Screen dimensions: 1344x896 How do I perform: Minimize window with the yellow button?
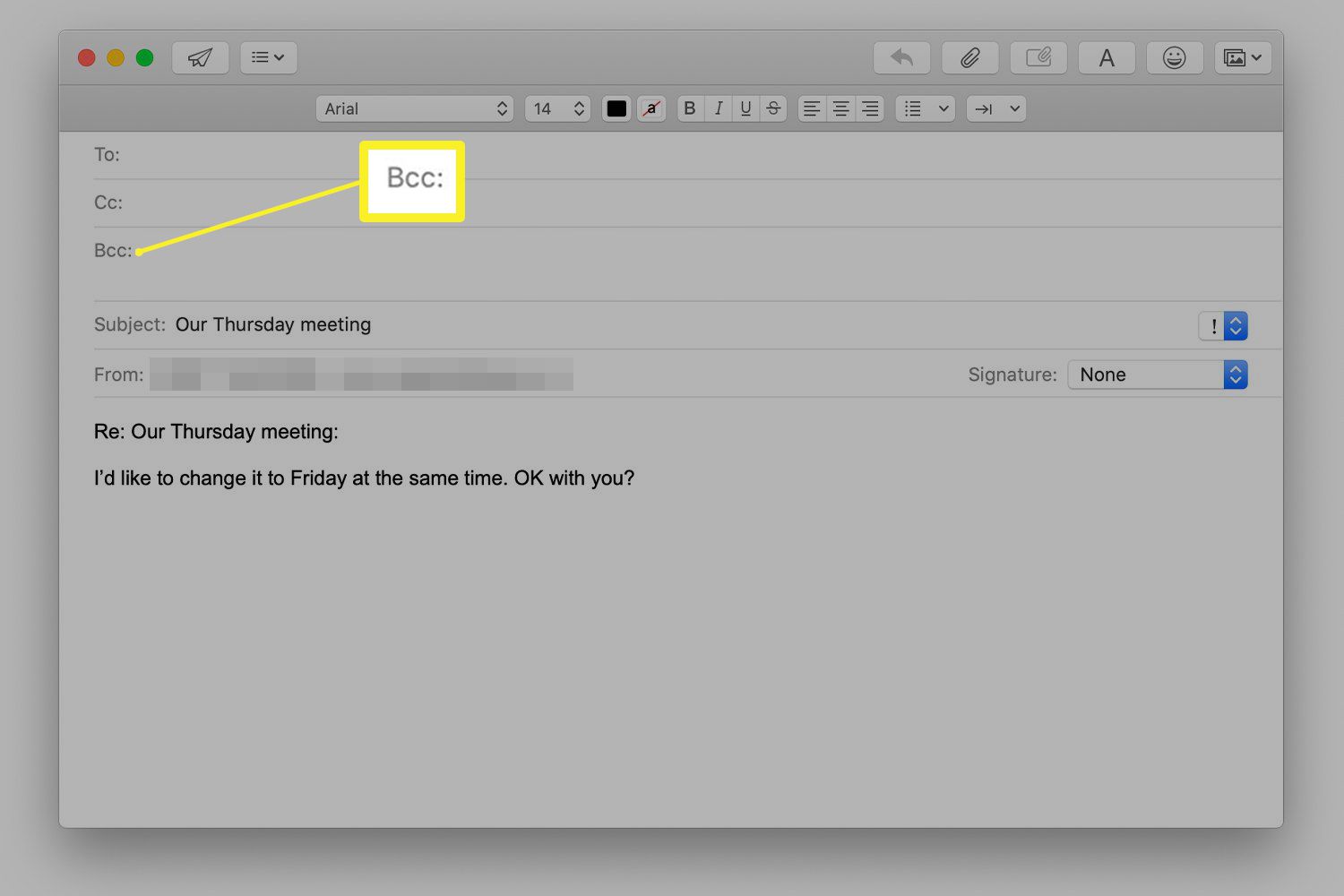116,57
